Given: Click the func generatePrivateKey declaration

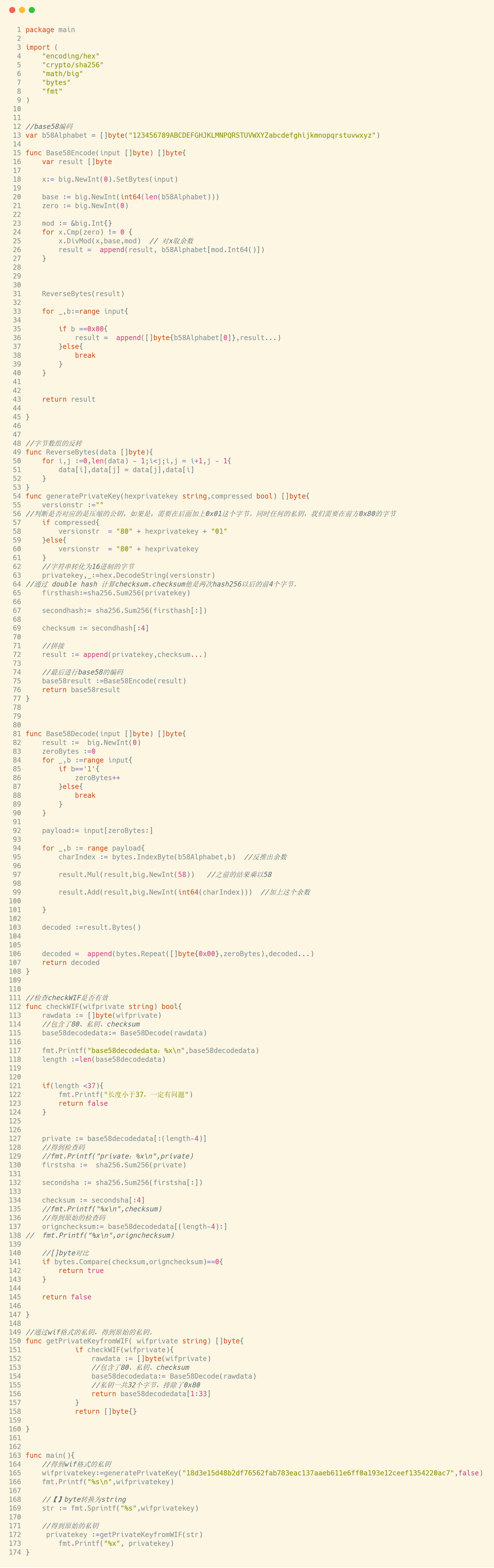Looking at the screenshot, I should pyautogui.click(x=168, y=496).
